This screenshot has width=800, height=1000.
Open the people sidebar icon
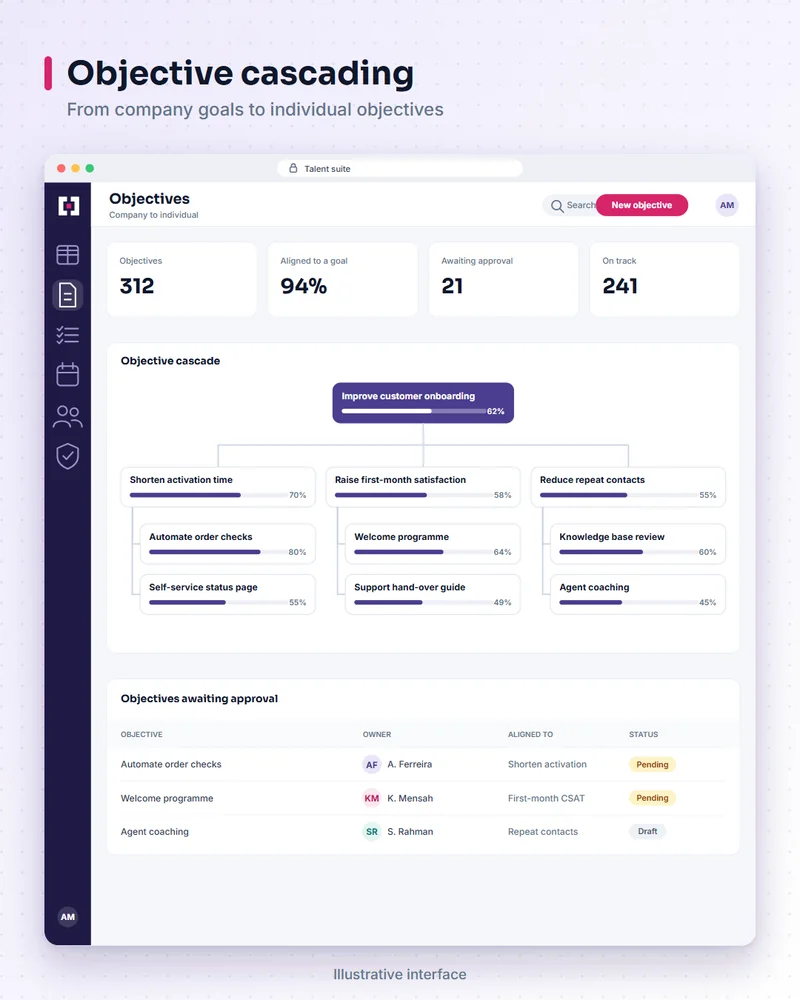[x=68, y=416]
